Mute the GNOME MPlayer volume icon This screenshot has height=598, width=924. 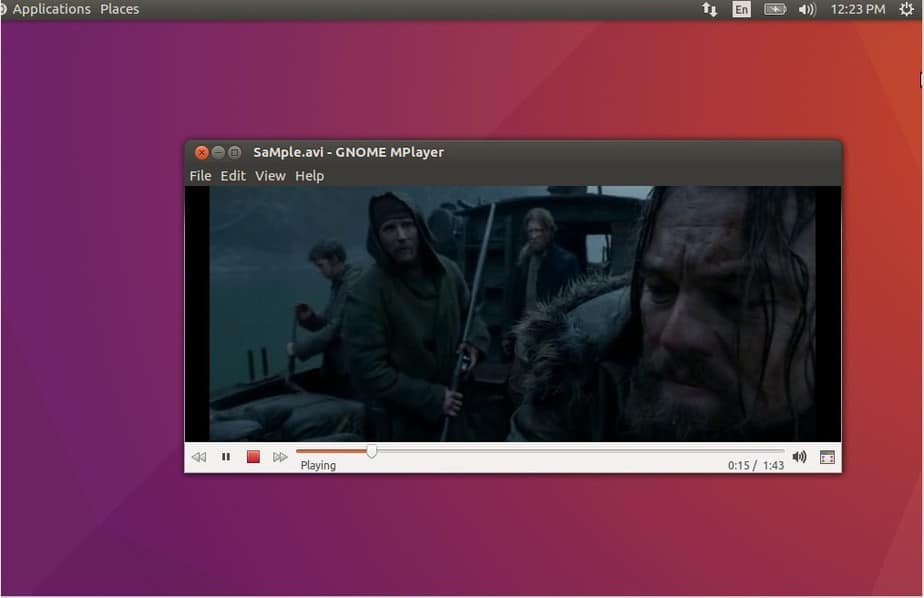point(799,457)
